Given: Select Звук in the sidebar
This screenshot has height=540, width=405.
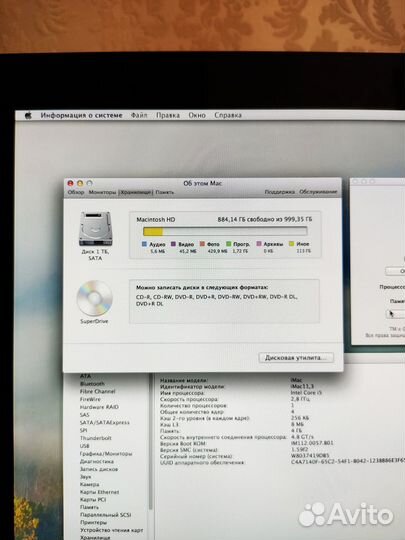Looking at the screenshot, I should pos(85,477).
